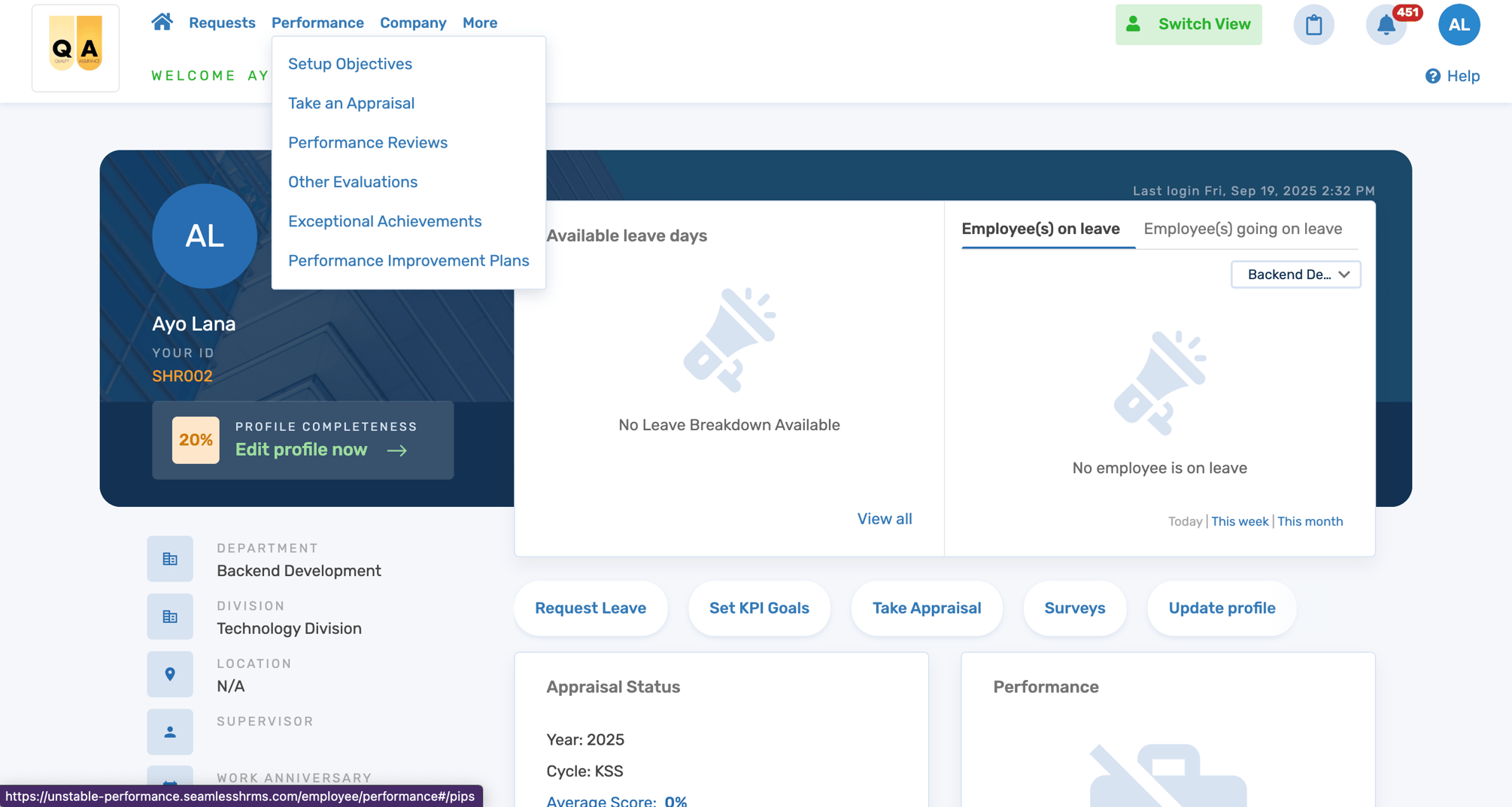The height and width of the screenshot is (807, 1512).
Task: Select Performance Reviews menu item
Action: pos(368,142)
